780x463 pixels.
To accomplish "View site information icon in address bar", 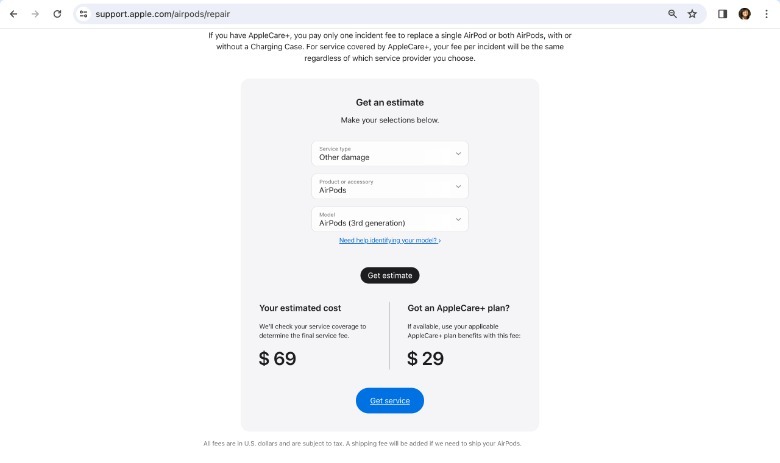I will pos(84,14).
